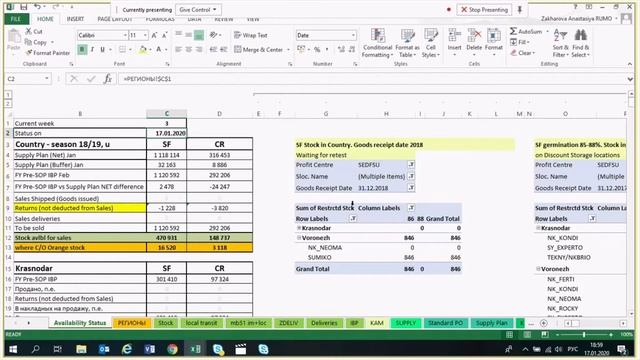Viewport: 640px width, 360px height.
Task: Click the Clear button in Editing group
Action: 522,53
